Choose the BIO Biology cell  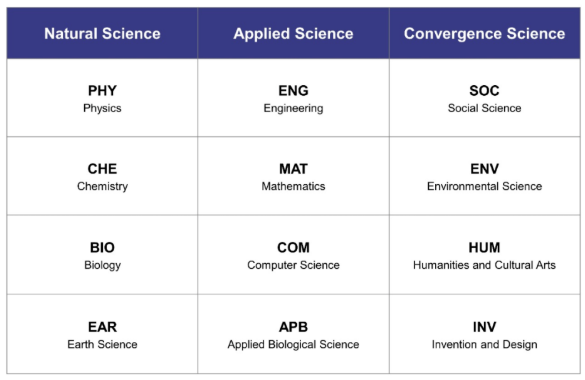(102, 255)
